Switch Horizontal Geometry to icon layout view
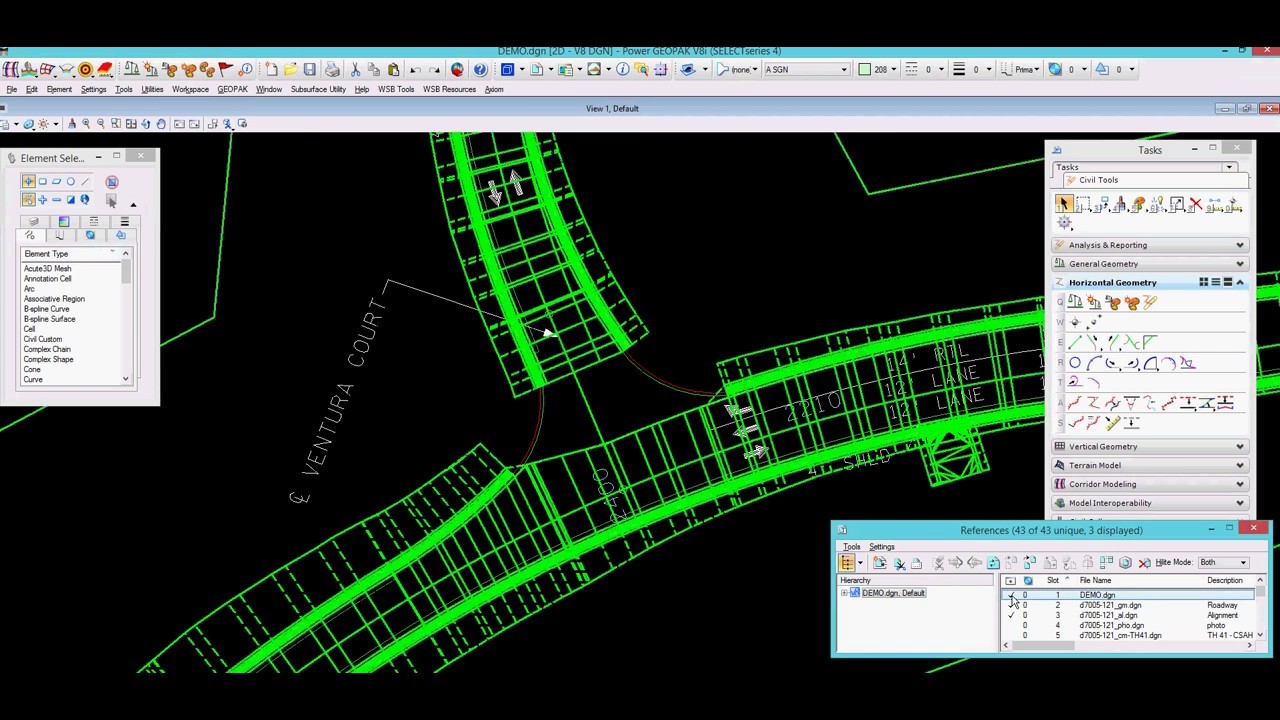 coord(1204,283)
